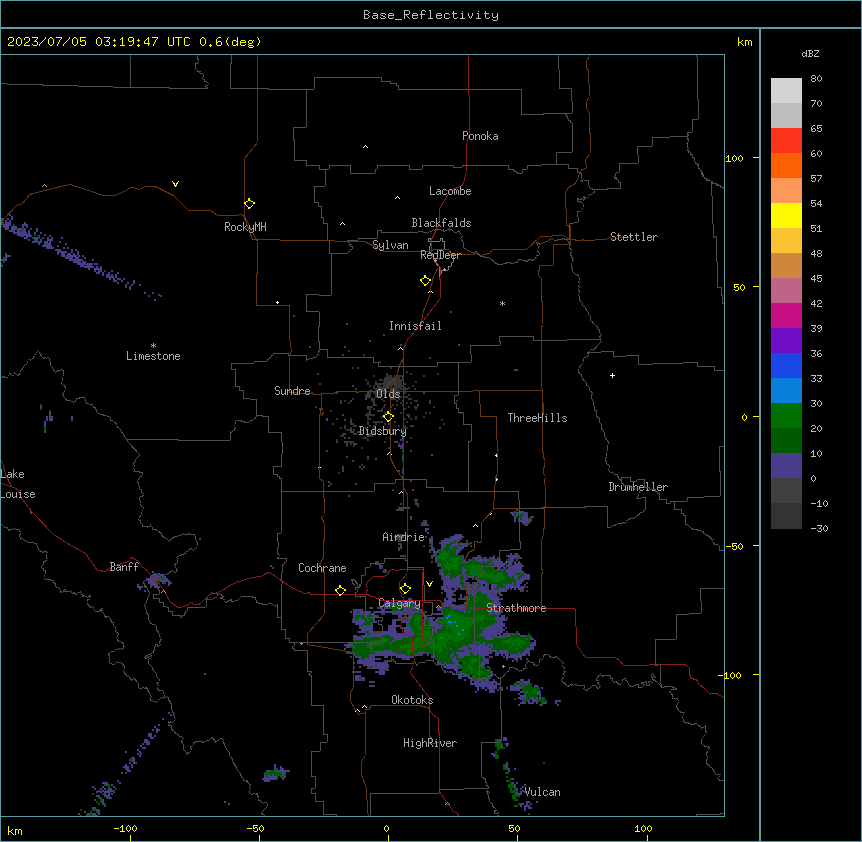
Task: Click the yellow diamond marker above Calgary
Action: tap(405, 589)
